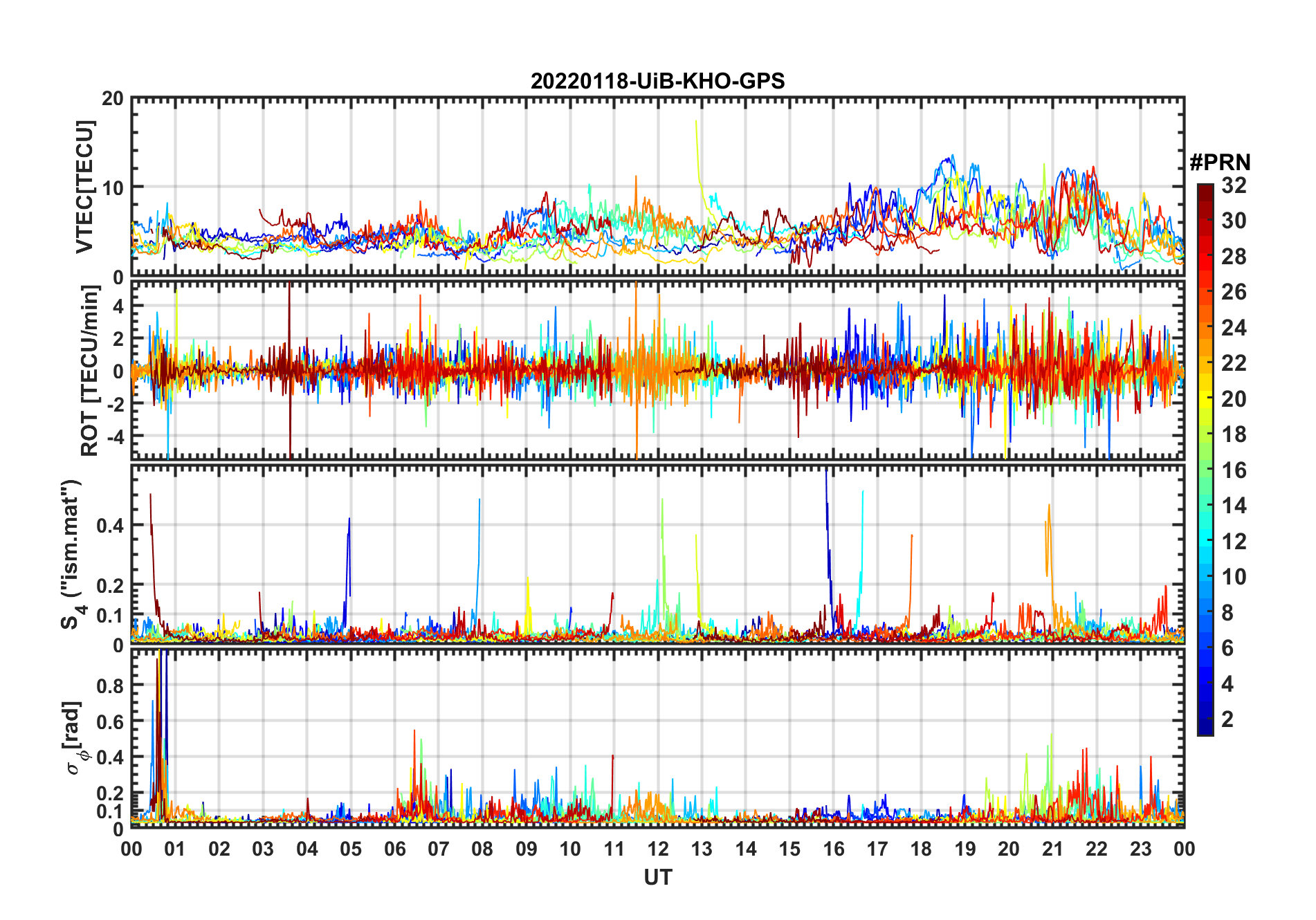Click ROT y-axis tick label -4
This screenshot has height=920, width=1316.
point(116,436)
